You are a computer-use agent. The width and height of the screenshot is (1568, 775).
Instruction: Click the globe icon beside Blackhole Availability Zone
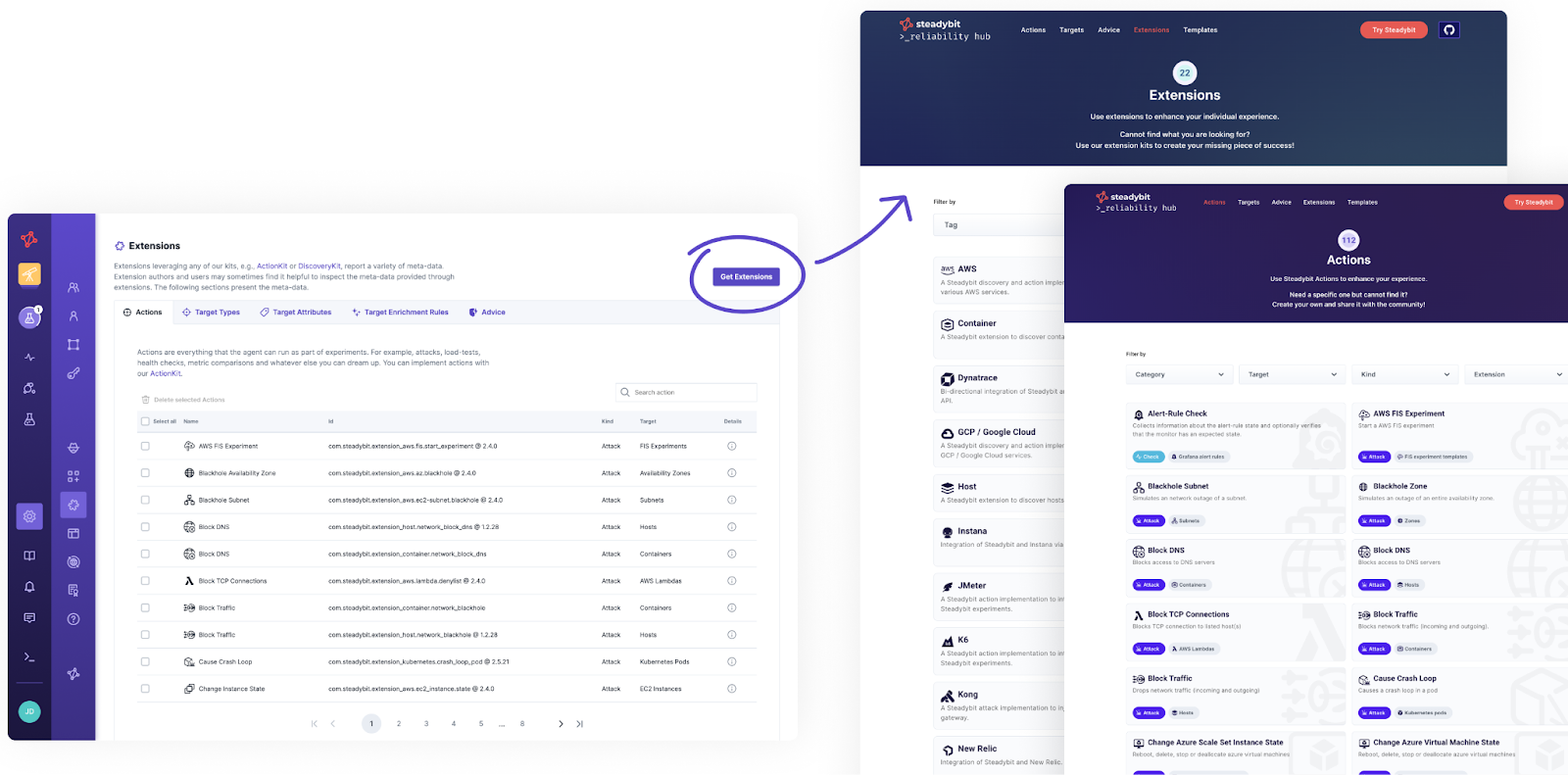[x=189, y=473]
